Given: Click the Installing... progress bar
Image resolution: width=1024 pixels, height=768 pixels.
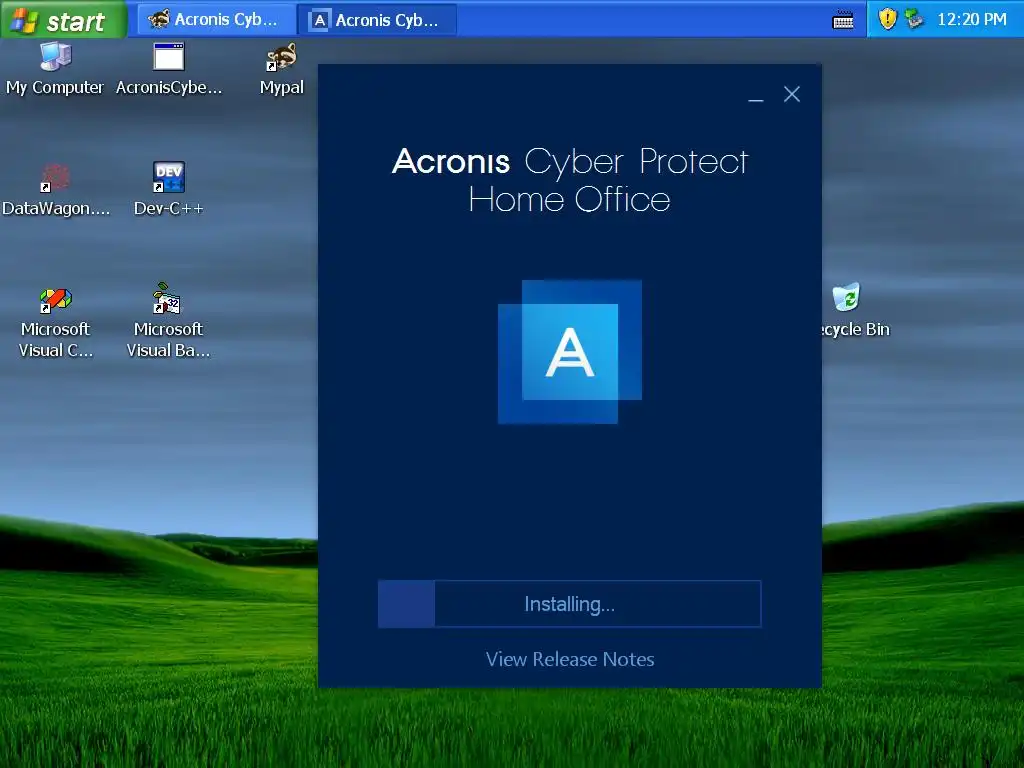Looking at the screenshot, I should tap(569, 604).
